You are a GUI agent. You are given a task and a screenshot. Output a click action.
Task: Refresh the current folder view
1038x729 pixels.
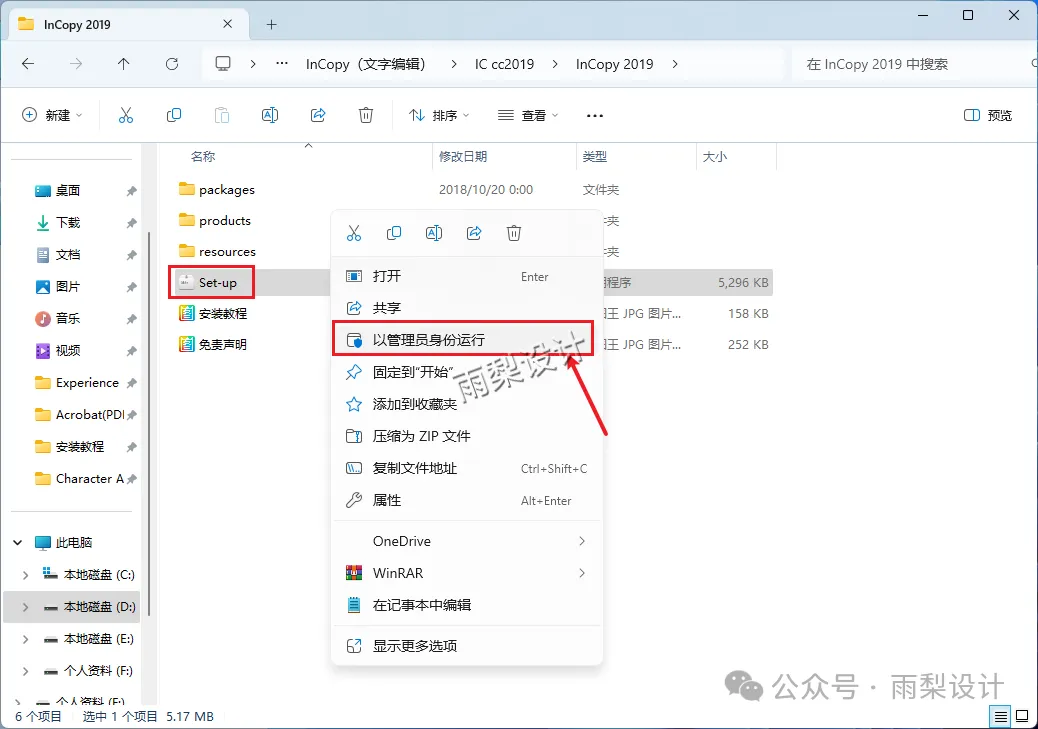pos(172,64)
